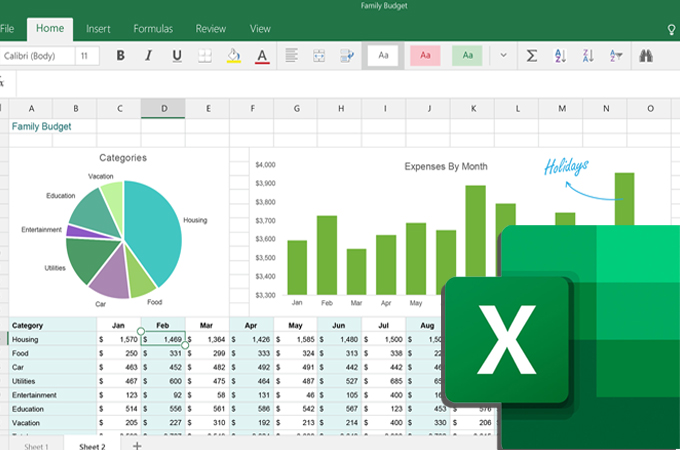Apply the red 'Aa' cell style swatch

click(x=424, y=56)
